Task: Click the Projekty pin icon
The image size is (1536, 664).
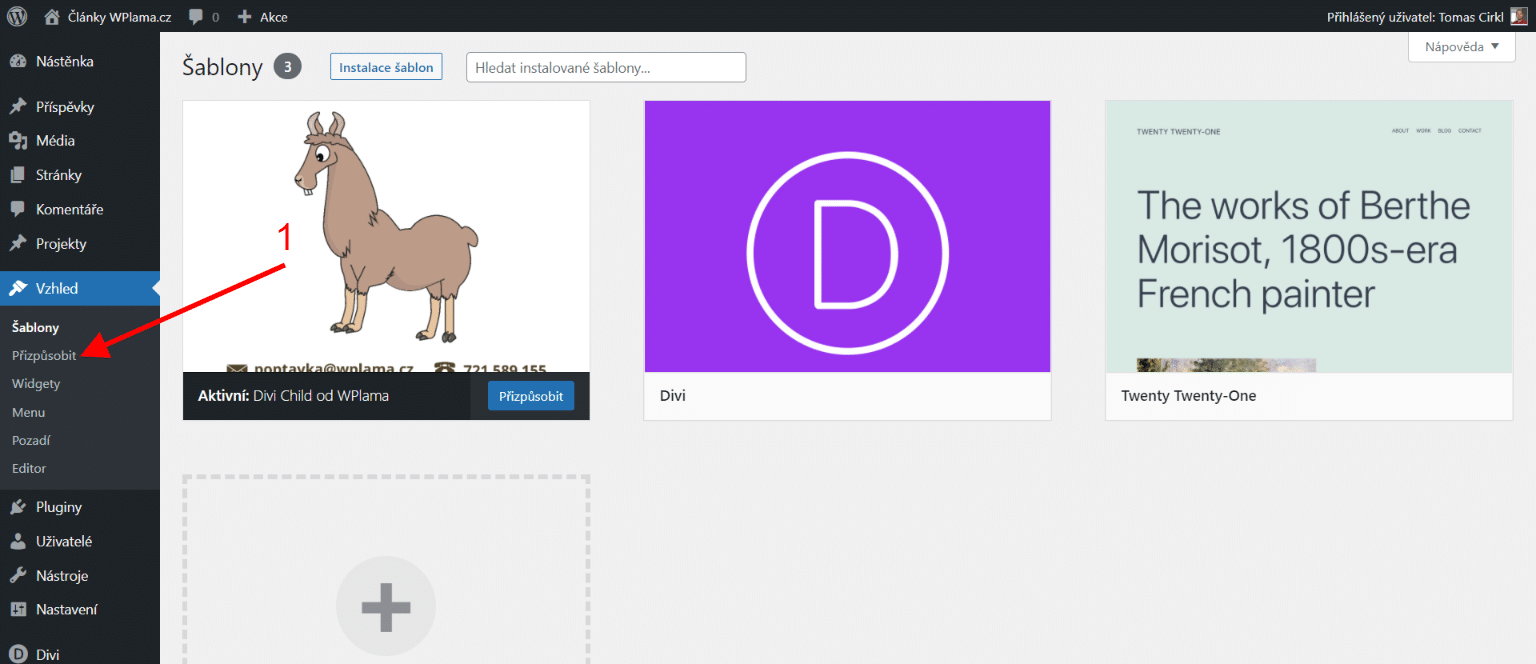Action: (18, 244)
